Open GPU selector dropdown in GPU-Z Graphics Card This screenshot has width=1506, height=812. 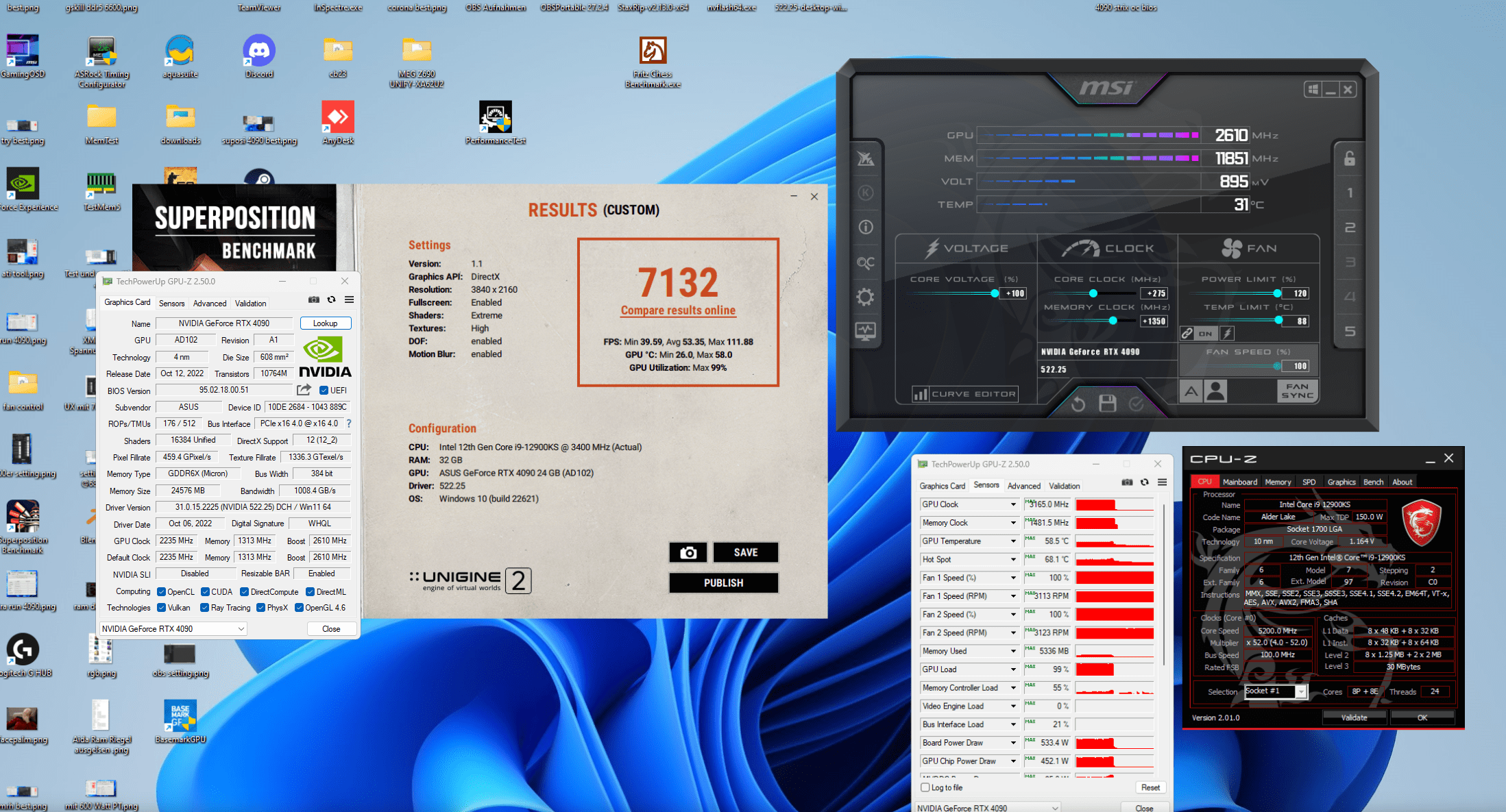[x=173, y=629]
